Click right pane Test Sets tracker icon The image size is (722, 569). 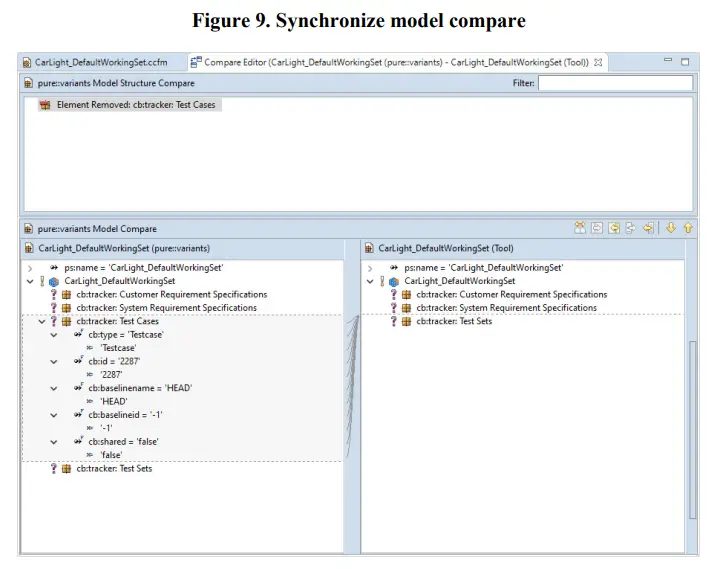(406, 321)
